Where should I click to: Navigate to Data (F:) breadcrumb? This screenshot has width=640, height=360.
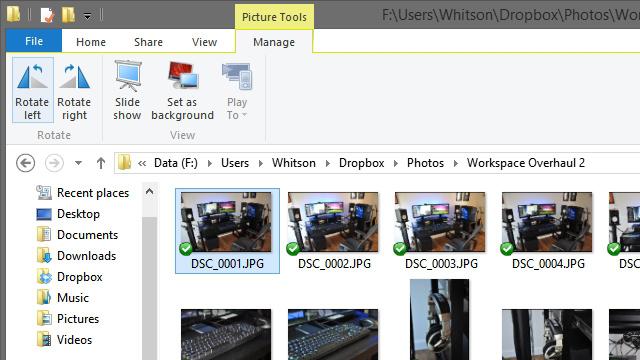tap(176, 163)
